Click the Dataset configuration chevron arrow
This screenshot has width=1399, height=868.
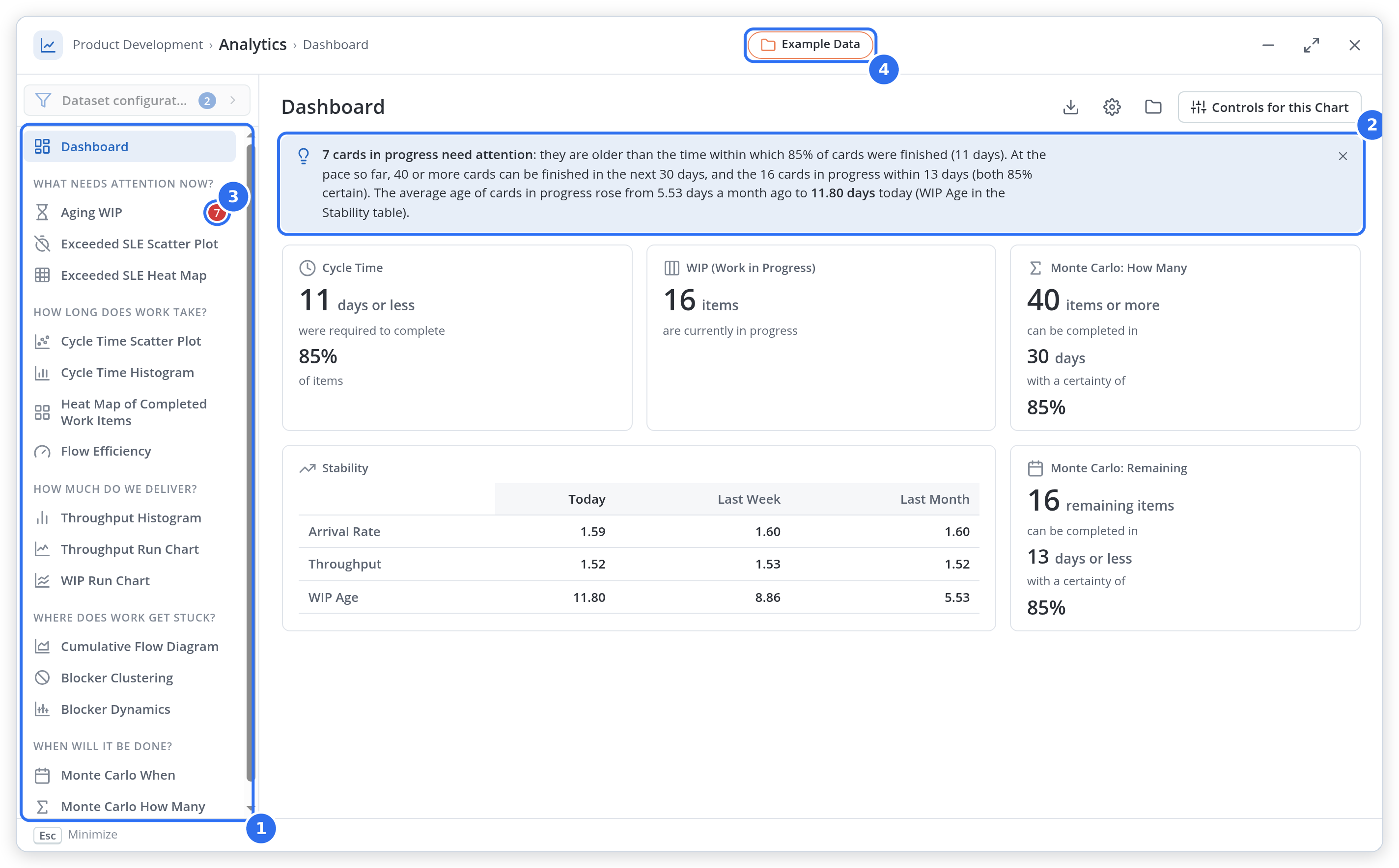pyautogui.click(x=232, y=101)
